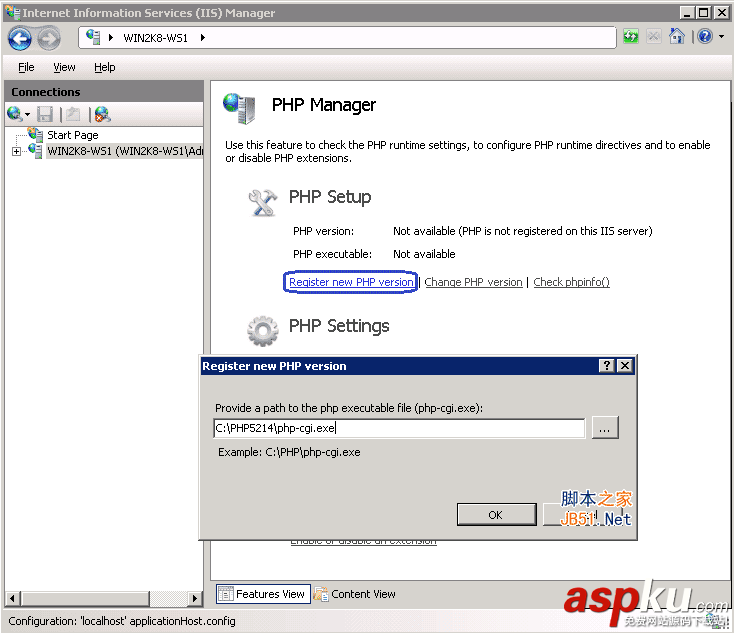
Task: Click the server icon in address bar
Action: click(94, 37)
